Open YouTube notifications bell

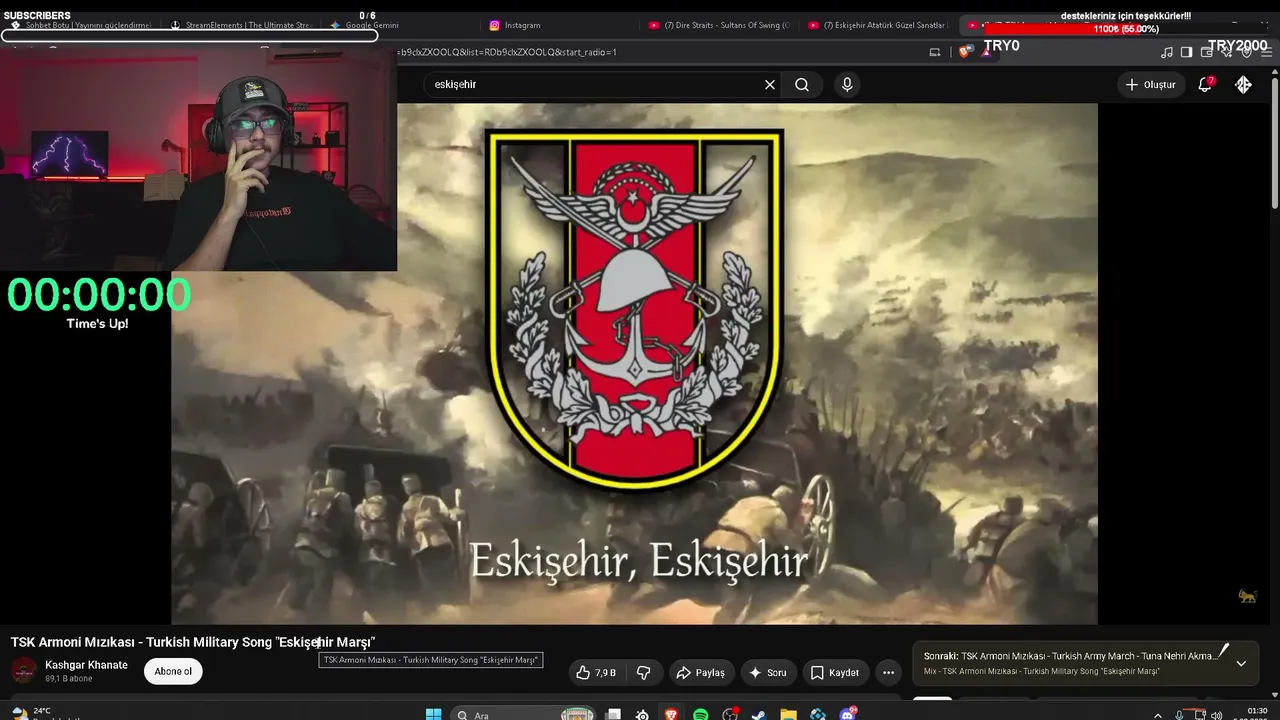tap(1205, 85)
